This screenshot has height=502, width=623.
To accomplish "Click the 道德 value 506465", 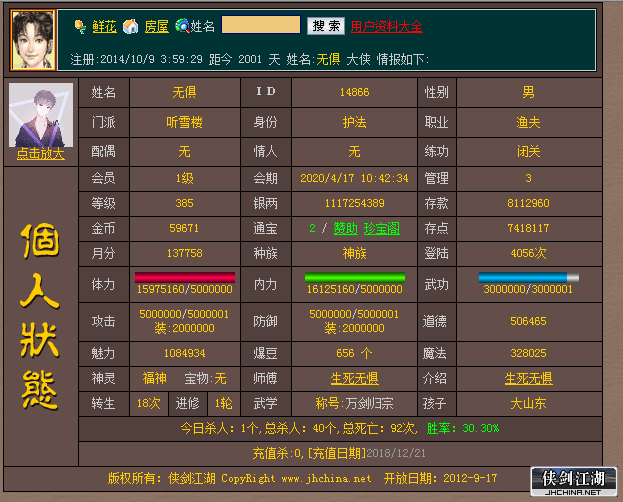I will 528,321.
